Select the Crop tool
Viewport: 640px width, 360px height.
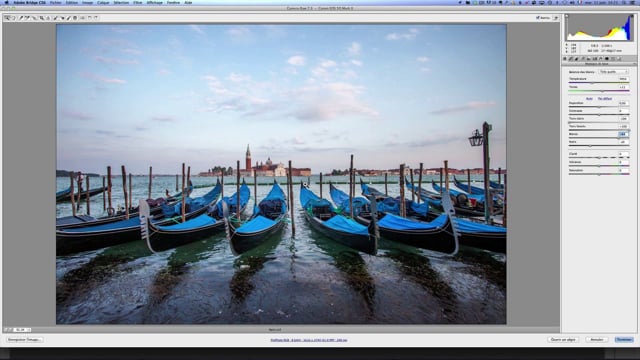tap(42, 18)
